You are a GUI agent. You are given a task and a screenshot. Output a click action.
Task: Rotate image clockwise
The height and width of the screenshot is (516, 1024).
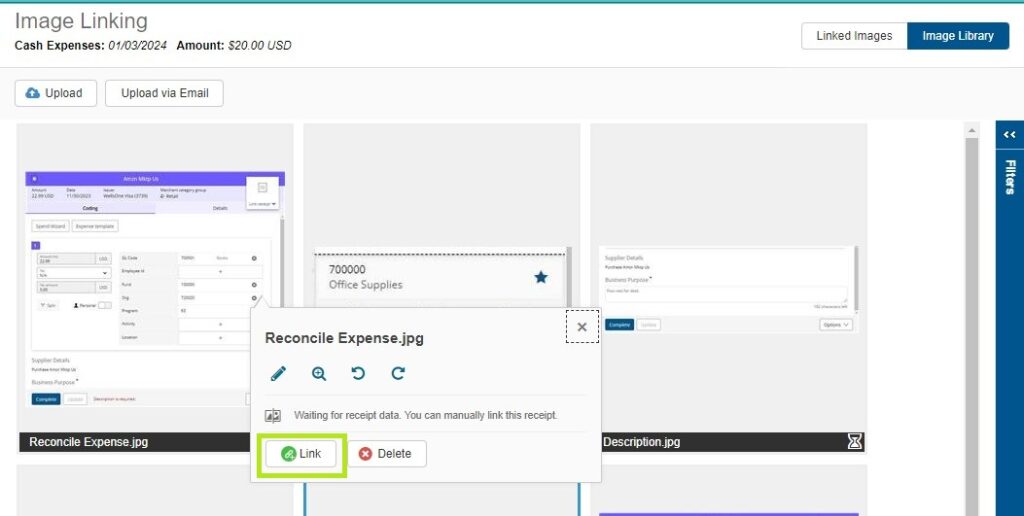[x=398, y=374]
